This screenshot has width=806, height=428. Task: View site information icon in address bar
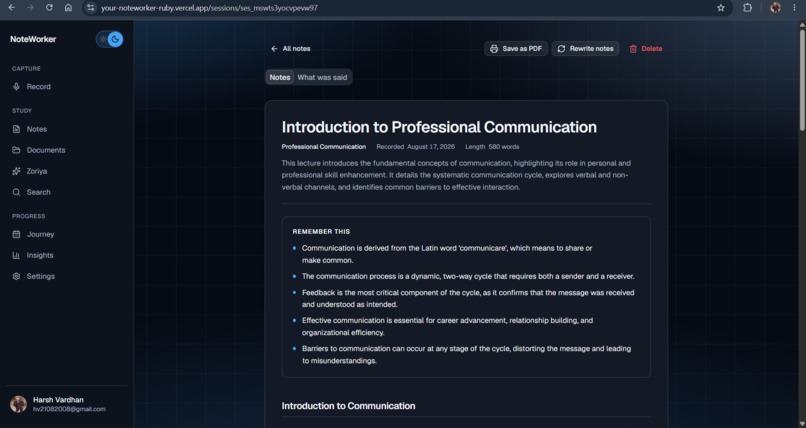coord(90,8)
